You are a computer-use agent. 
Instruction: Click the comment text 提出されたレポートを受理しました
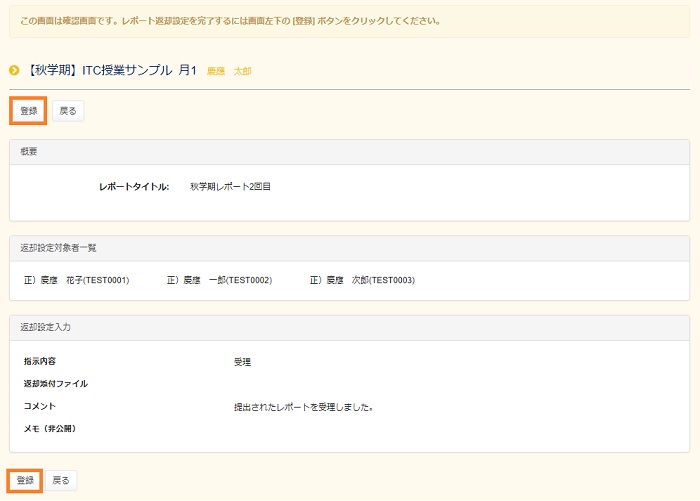[303, 407]
